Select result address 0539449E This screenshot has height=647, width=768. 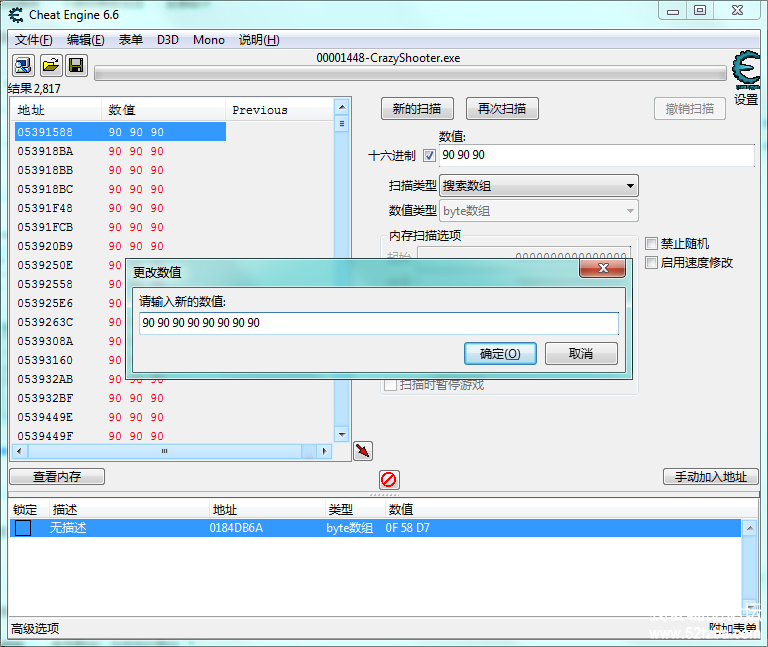(45, 417)
